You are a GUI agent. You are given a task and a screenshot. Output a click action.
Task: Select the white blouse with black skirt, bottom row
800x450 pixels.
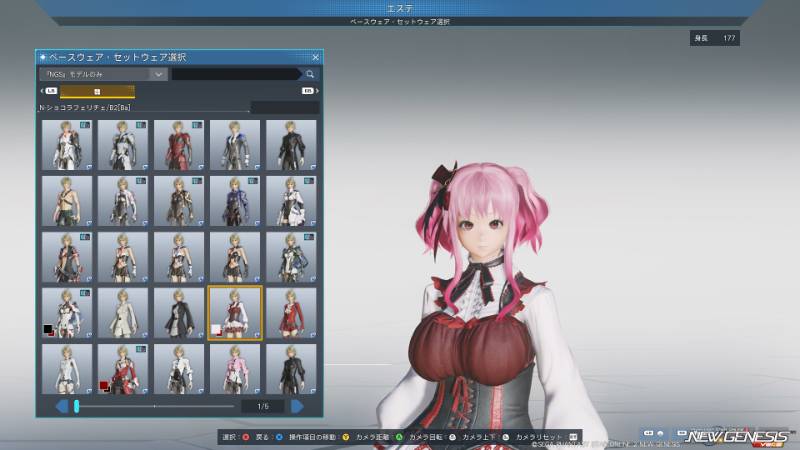[179, 369]
